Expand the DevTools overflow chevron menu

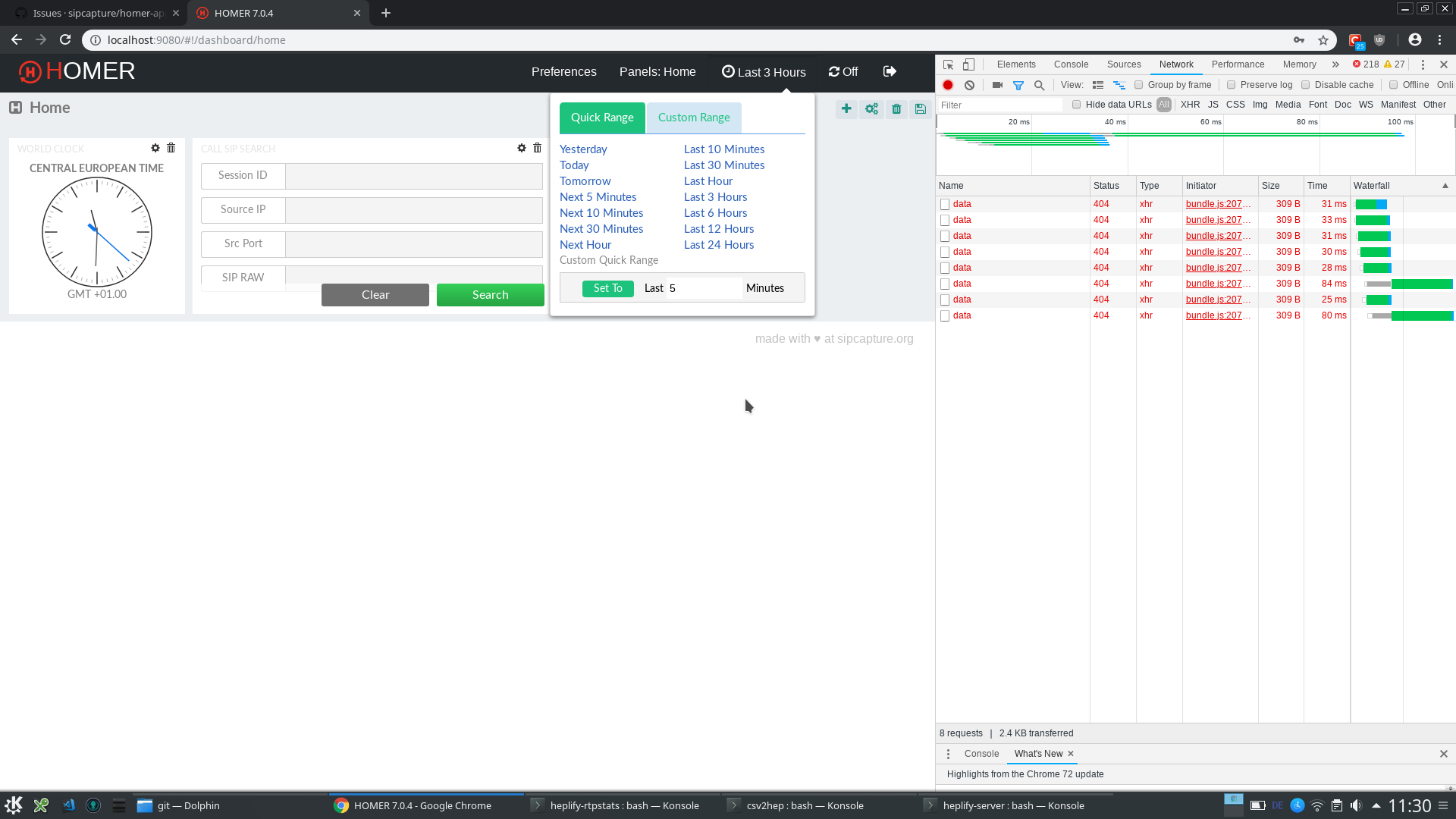pos(1335,64)
